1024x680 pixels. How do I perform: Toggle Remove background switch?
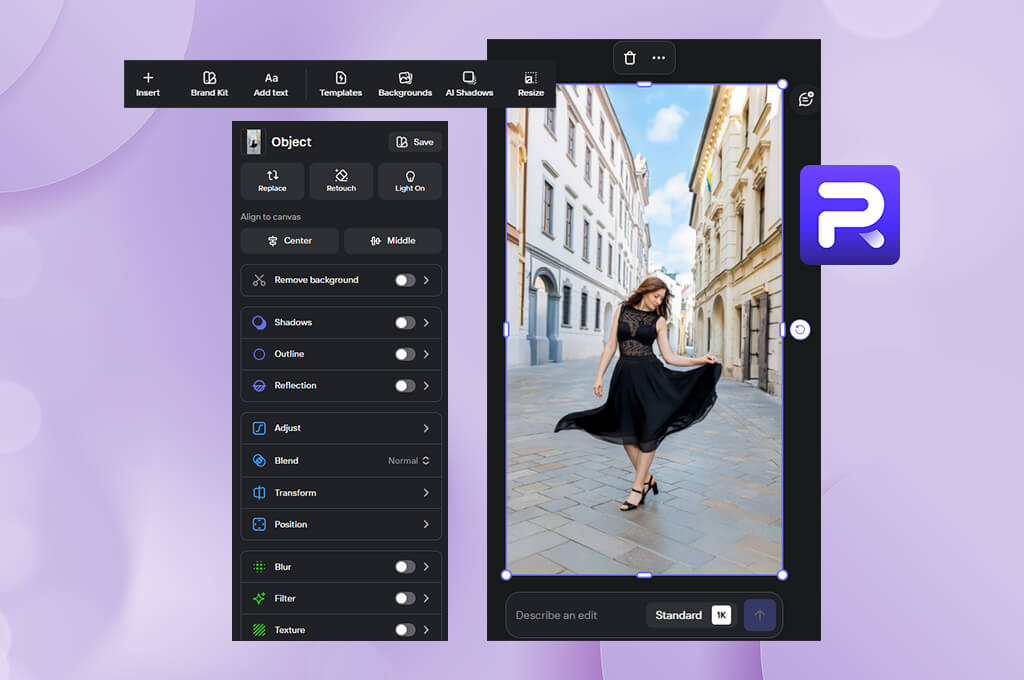click(405, 280)
